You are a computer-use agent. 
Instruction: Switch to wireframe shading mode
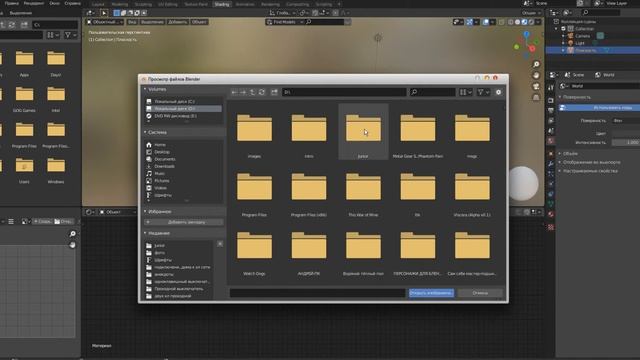tap(511, 22)
